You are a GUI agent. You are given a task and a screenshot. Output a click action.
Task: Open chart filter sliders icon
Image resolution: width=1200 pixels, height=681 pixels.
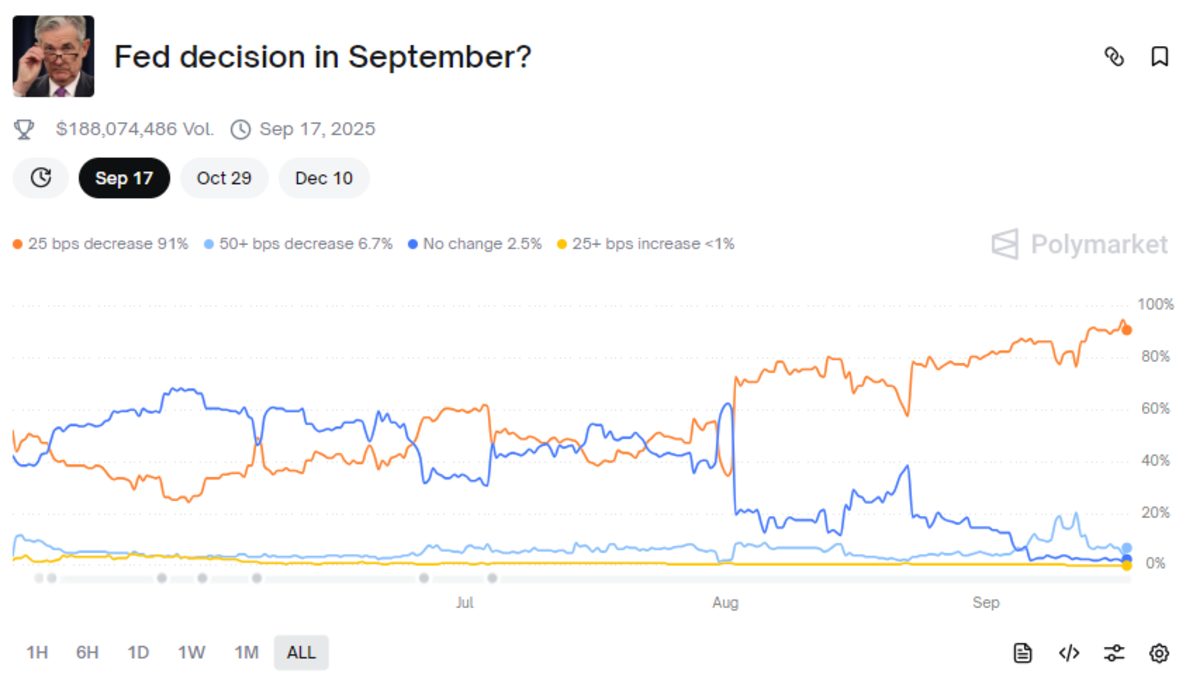(x=1114, y=653)
